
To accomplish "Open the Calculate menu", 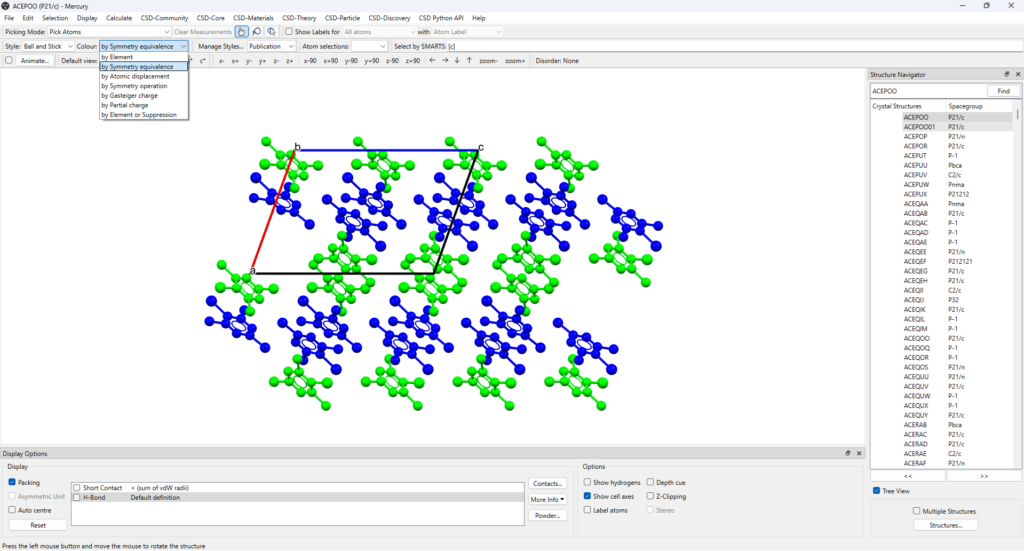I will coord(119,18).
